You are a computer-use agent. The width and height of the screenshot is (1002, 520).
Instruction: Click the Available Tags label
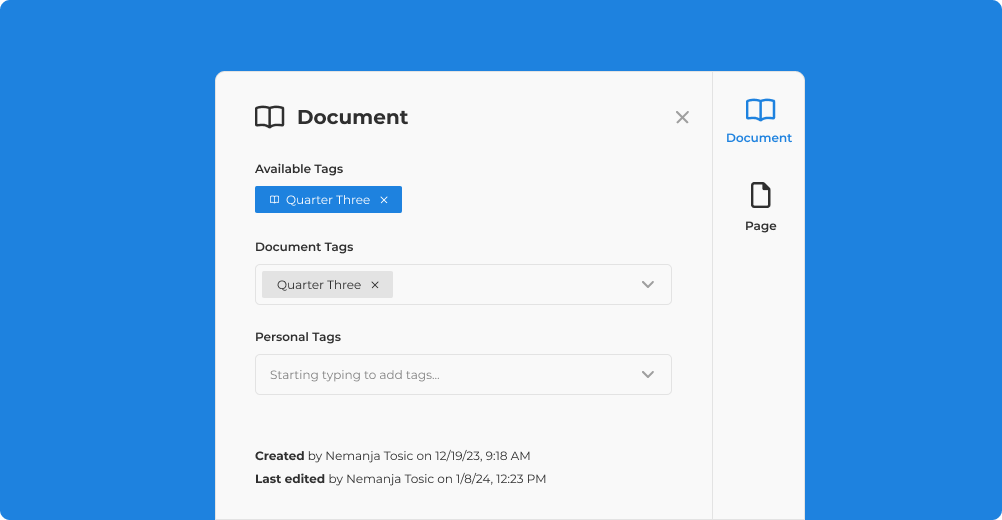point(299,169)
